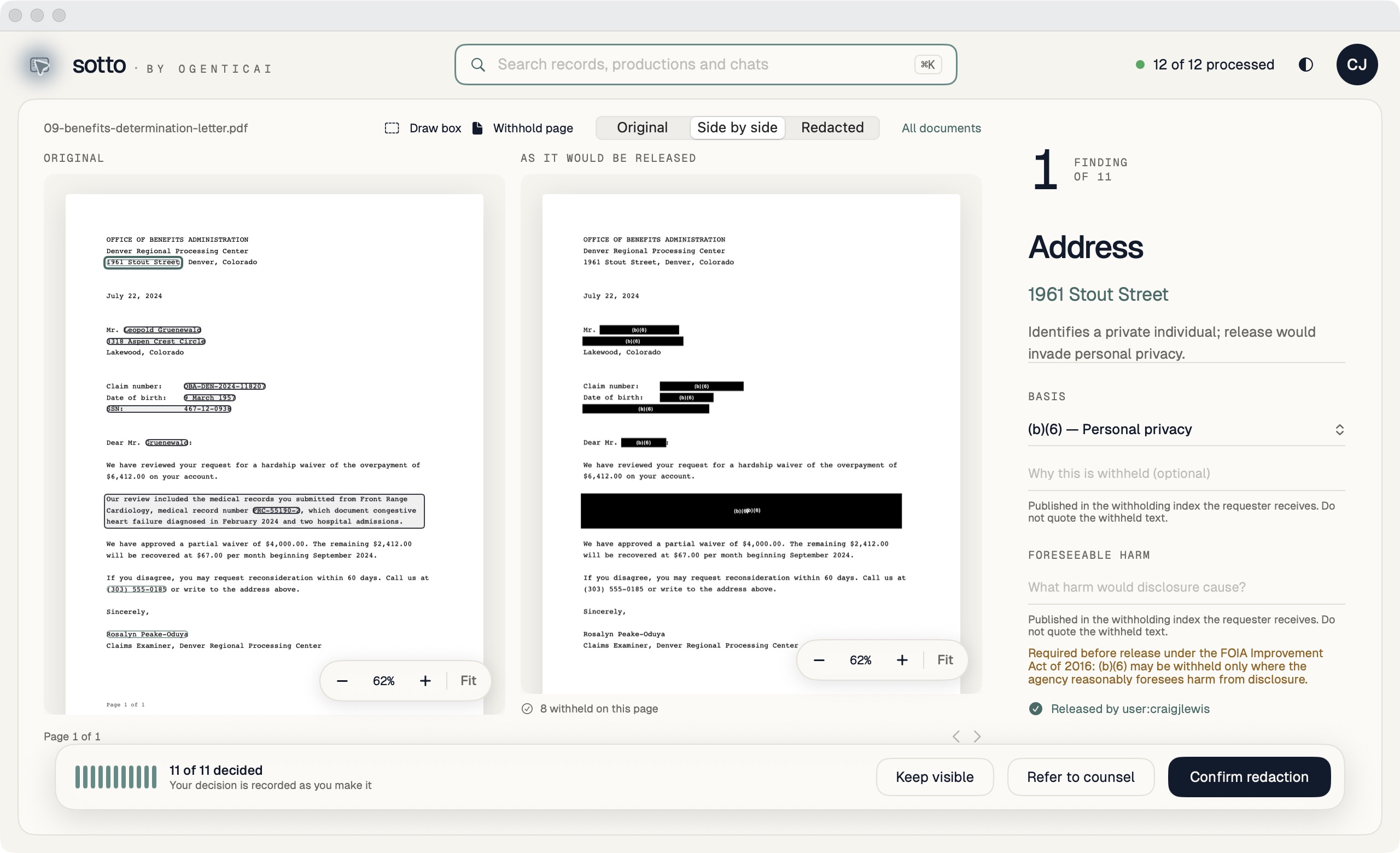Viewport: 1400px width, 853px height.
Task: Click the Keep visible button
Action: pos(934,777)
